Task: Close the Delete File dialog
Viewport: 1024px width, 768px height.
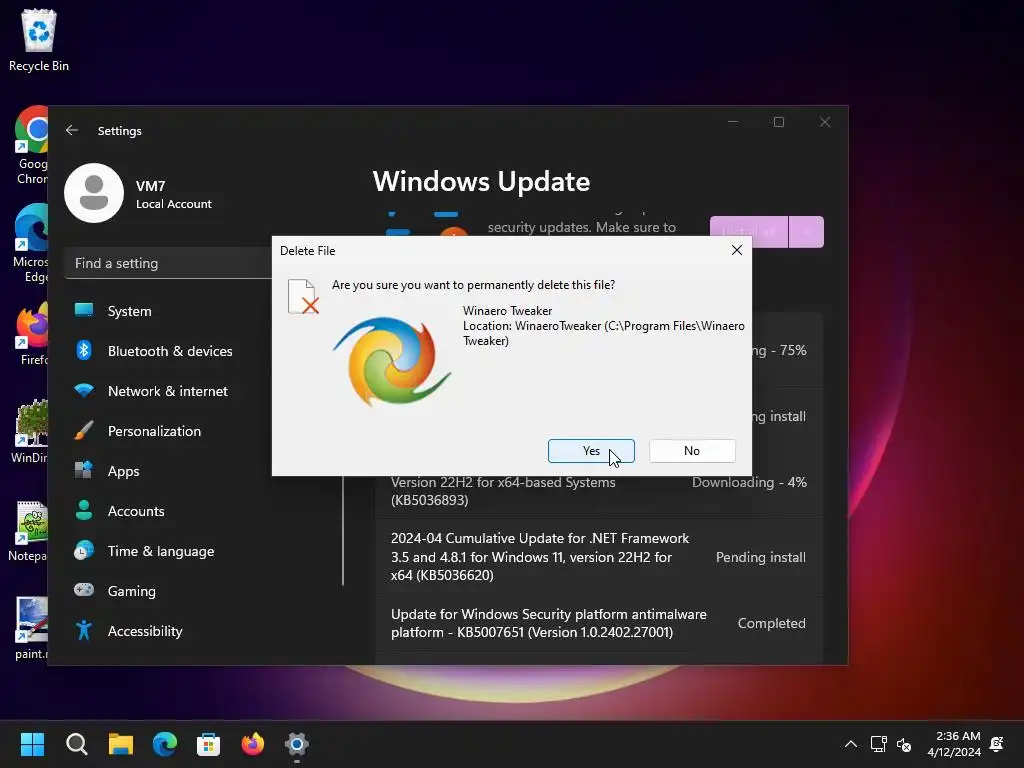Action: click(737, 250)
